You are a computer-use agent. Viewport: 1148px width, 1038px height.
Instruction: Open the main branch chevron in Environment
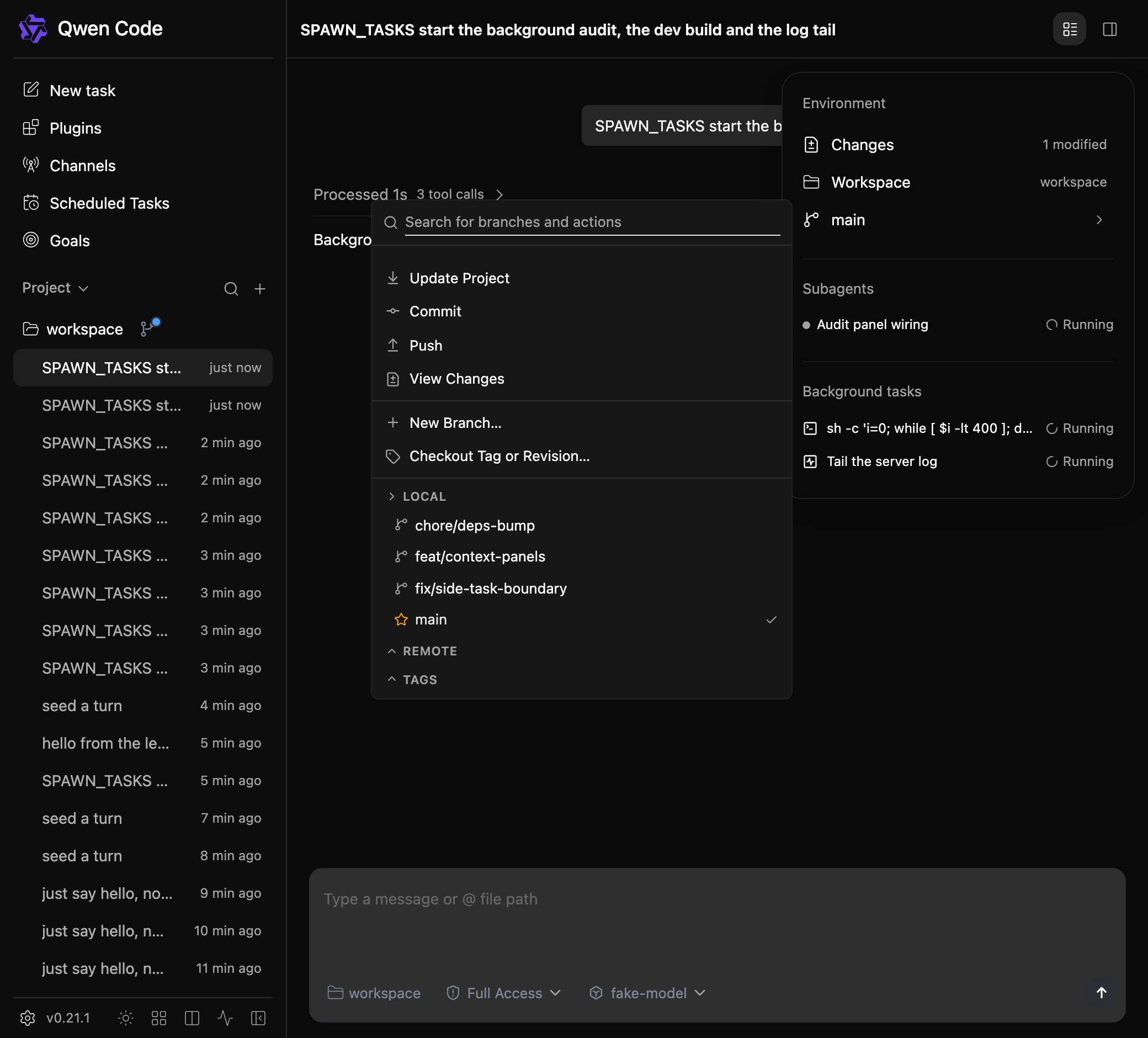point(1099,220)
